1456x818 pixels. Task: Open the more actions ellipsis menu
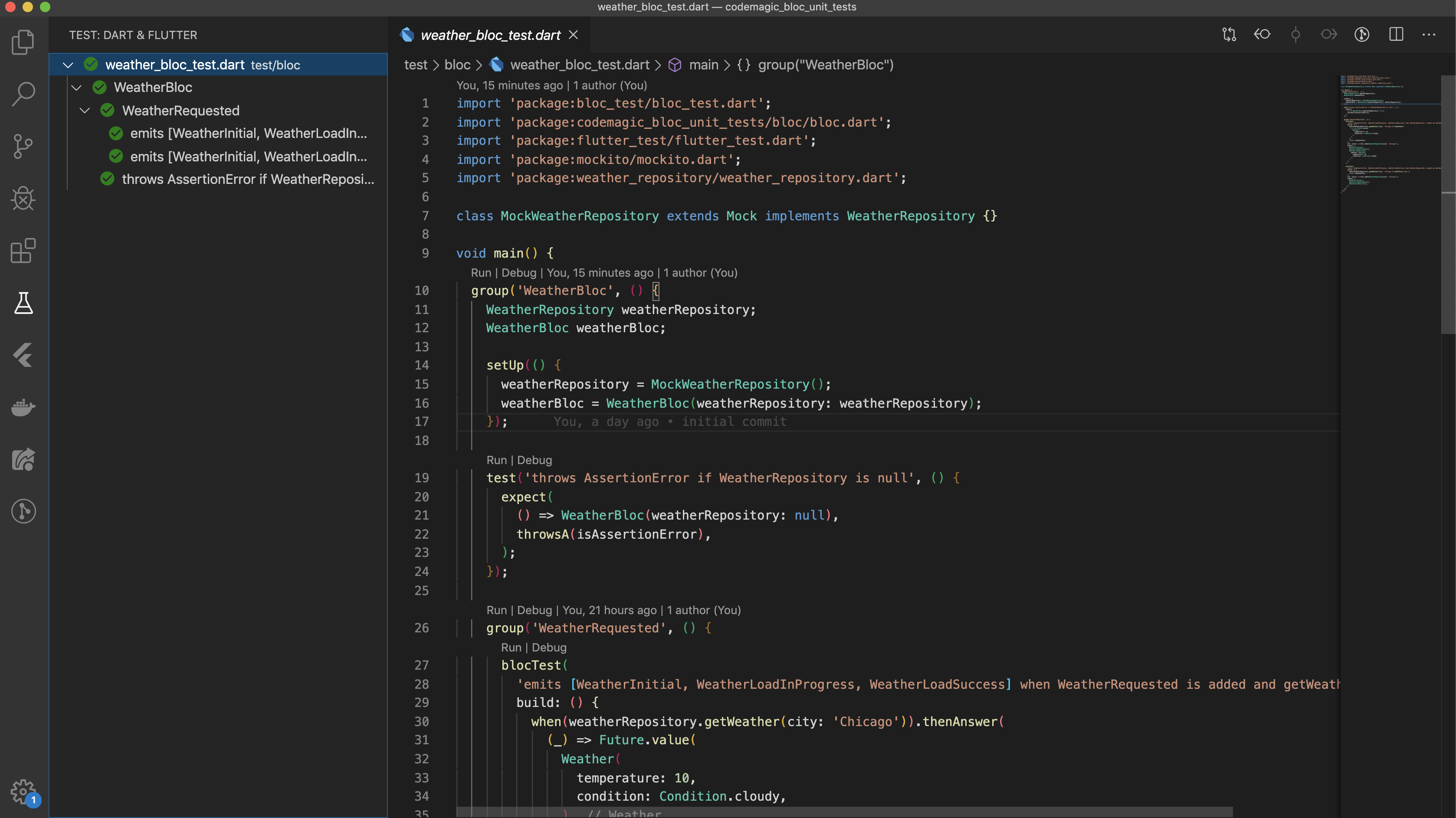coord(1430,34)
